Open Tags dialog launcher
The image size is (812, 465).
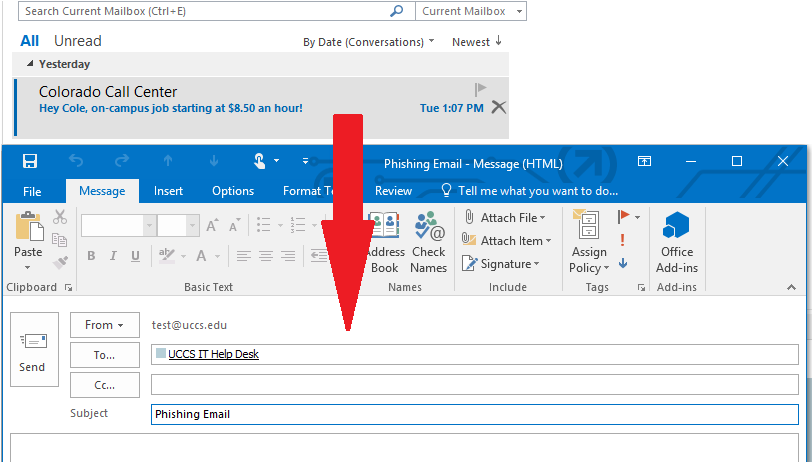[642, 287]
